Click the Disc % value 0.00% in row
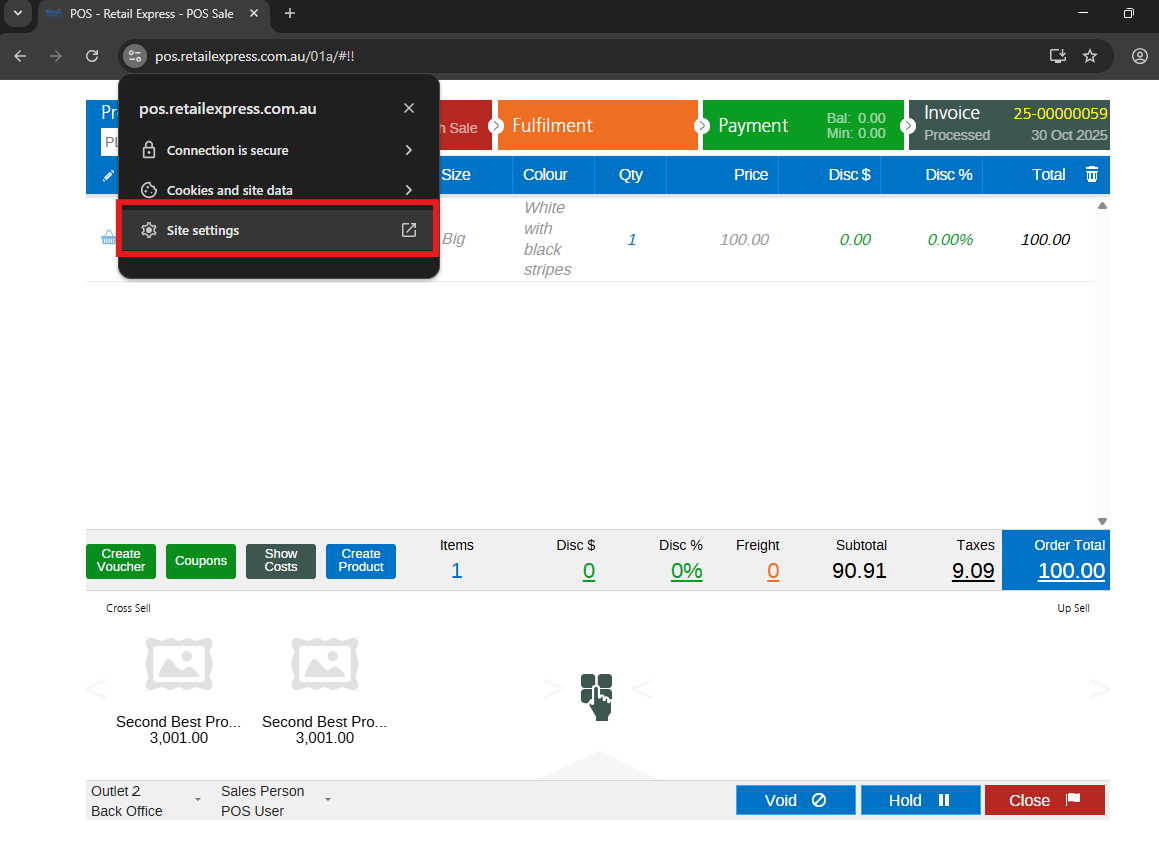1159x850 pixels. coord(950,239)
